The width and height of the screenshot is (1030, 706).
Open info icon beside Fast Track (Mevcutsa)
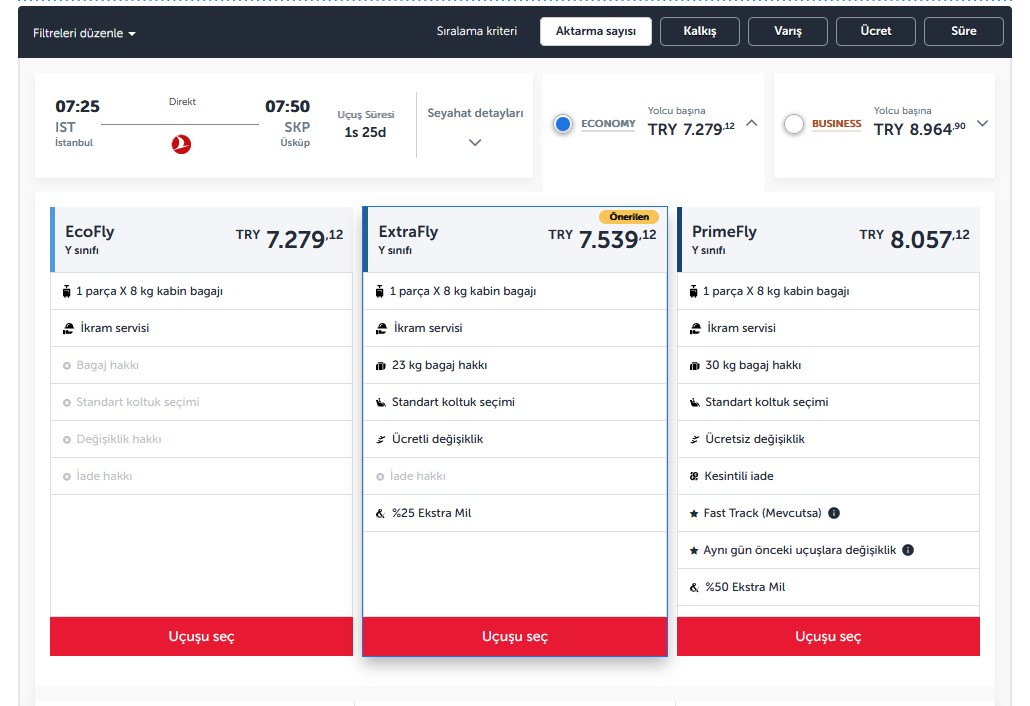tap(834, 513)
